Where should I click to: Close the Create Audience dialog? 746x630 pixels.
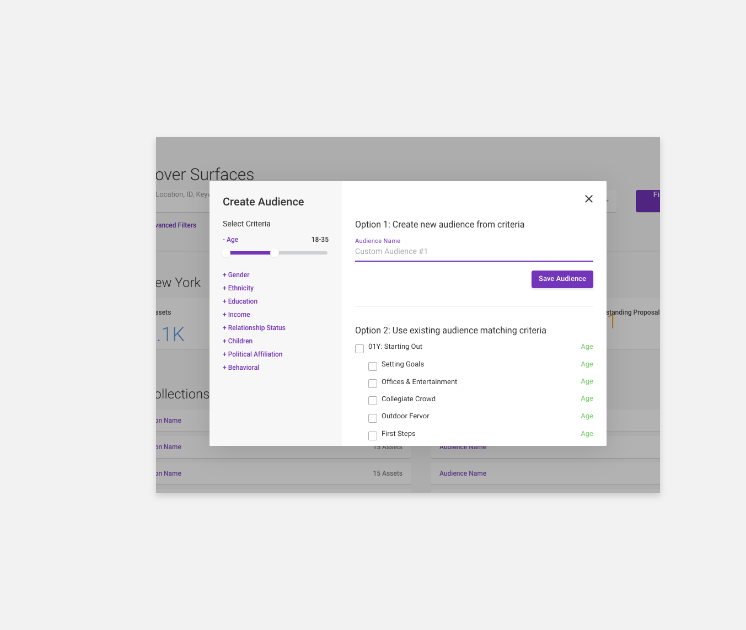[x=589, y=199]
